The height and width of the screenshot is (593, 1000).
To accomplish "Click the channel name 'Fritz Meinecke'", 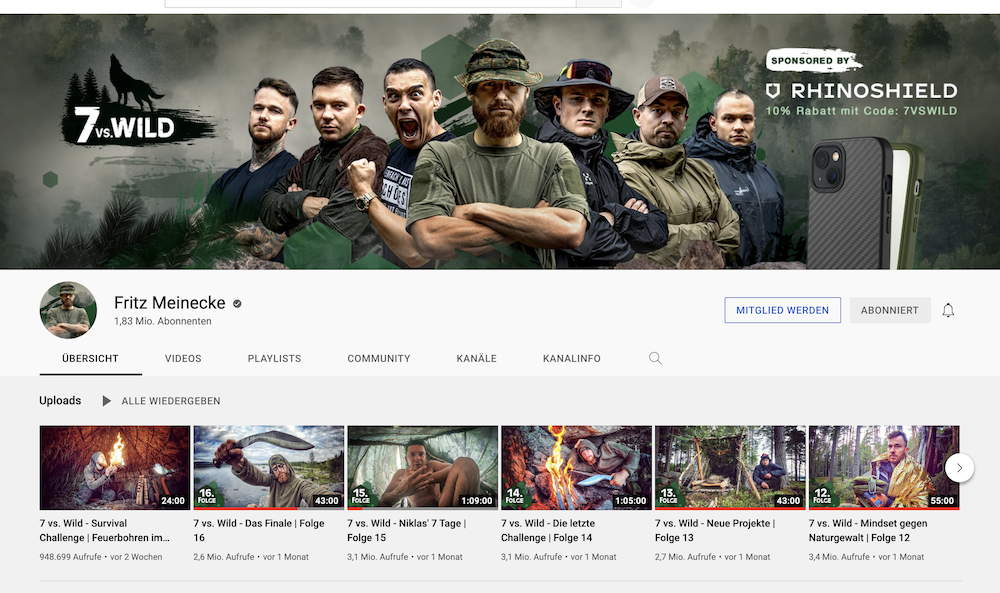I will coord(170,303).
